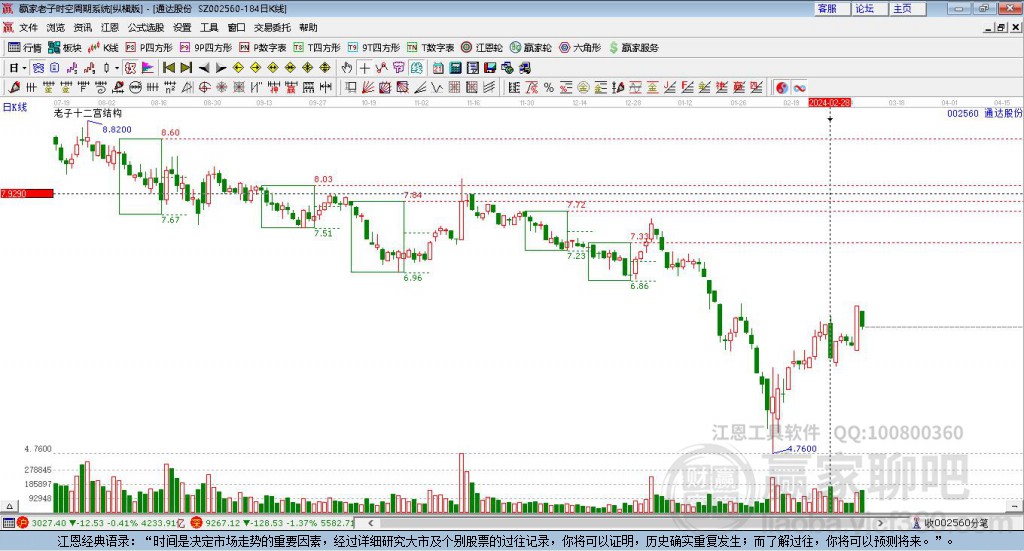Image resolution: width=1024 pixels, height=551 pixels.
Task: Click the 沪 Shanghai index status icon
Action: [x=24, y=523]
